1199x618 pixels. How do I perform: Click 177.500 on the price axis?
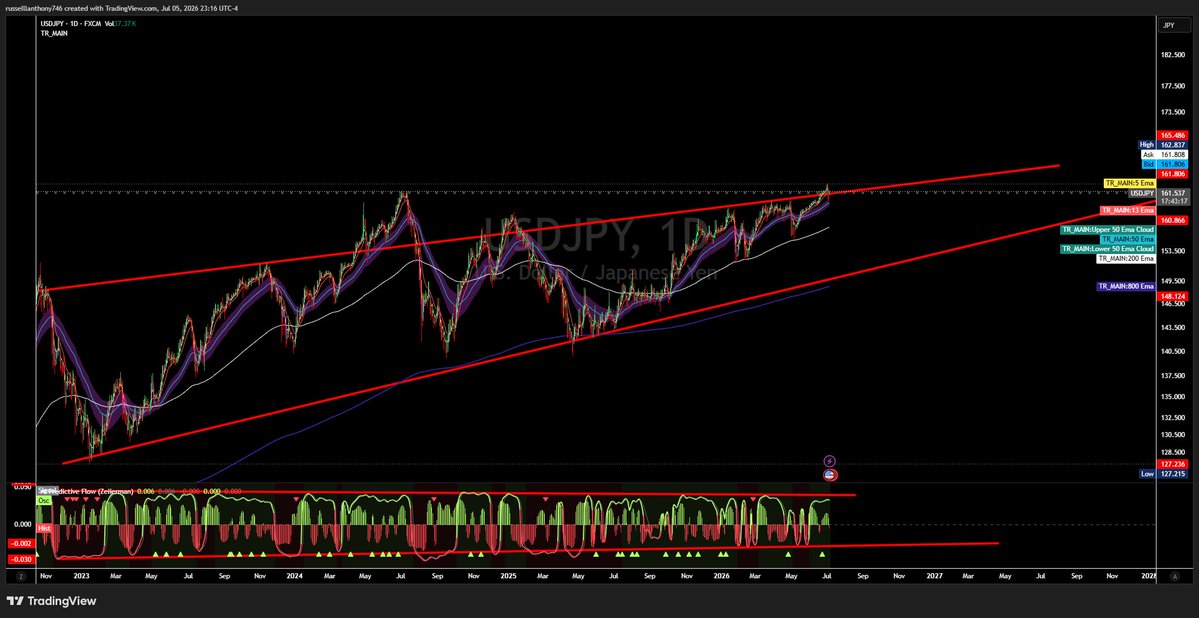[x=1171, y=86]
